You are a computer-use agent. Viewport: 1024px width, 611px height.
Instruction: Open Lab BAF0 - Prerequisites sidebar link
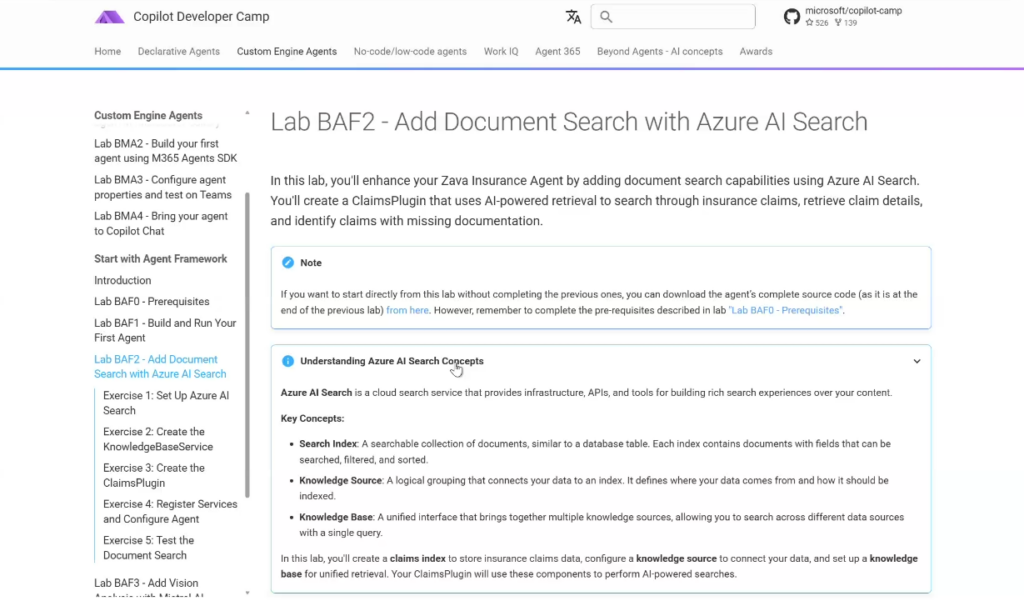click(x=152, y=302)
